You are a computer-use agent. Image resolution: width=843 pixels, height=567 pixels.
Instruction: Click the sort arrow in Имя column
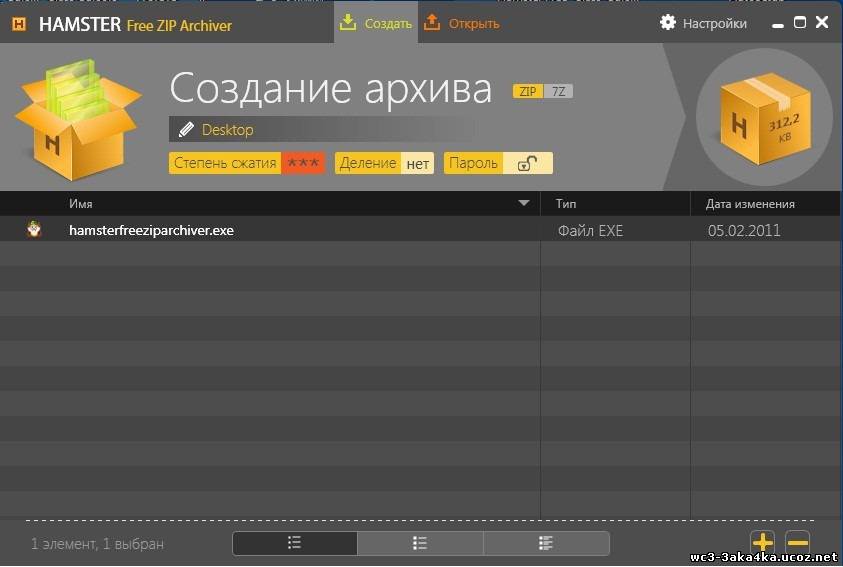[524, 204]
